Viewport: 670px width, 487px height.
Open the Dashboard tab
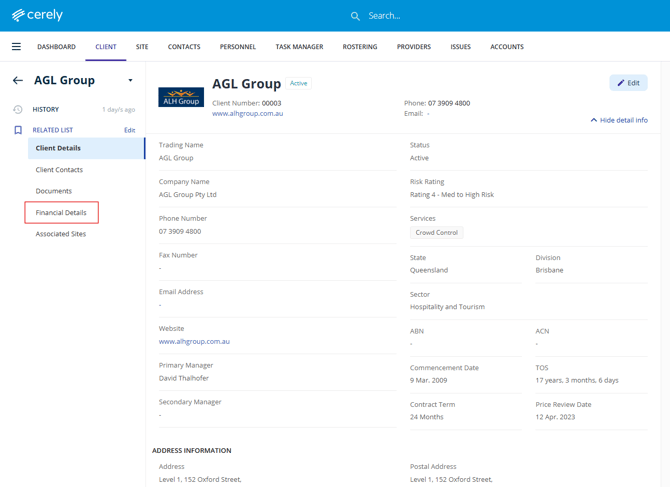coord(56,47)
